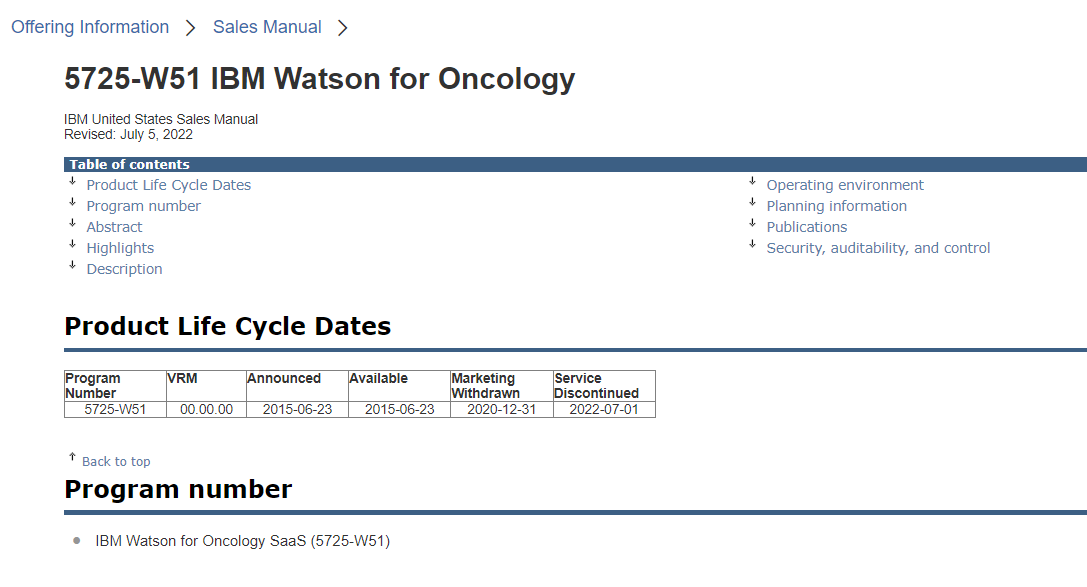Open the Abstract section link
Viewport: 1087px width, 587px height.
point(114,227)
